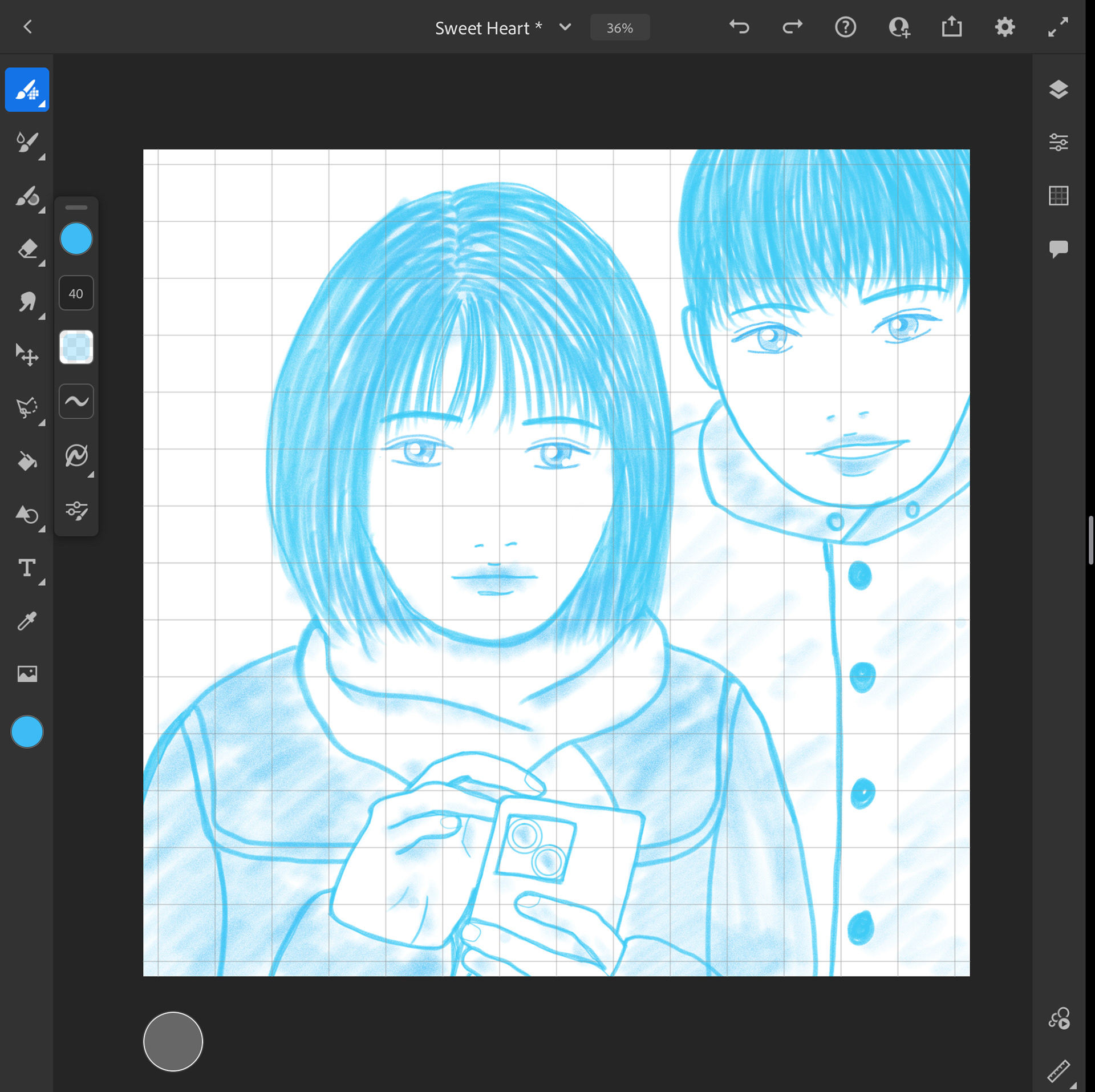Open brush color swatch in tool options
The width and height of the screenshot is (1095, 1092).
point(76,239)
